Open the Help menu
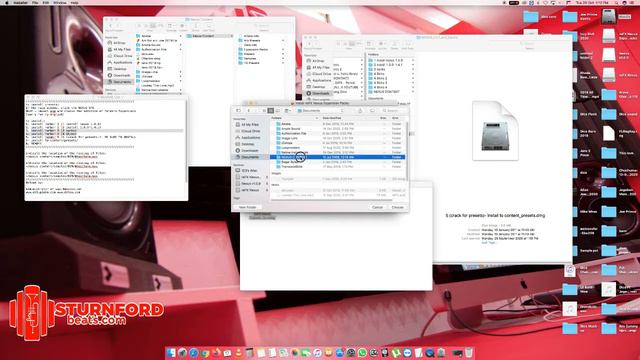Screen dimensions: 640x360 (x=74, y=2)
